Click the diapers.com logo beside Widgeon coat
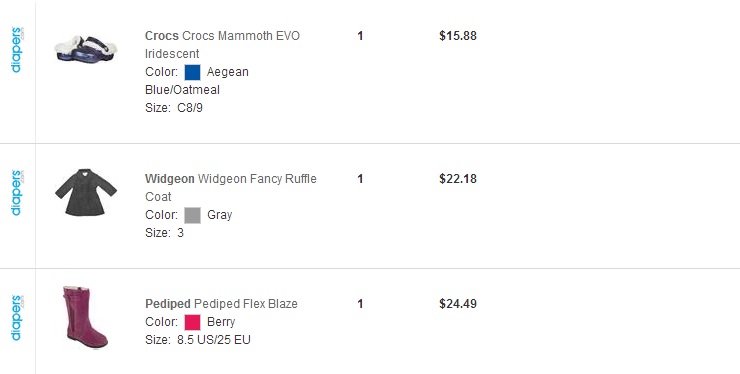 tap(17, 193)
